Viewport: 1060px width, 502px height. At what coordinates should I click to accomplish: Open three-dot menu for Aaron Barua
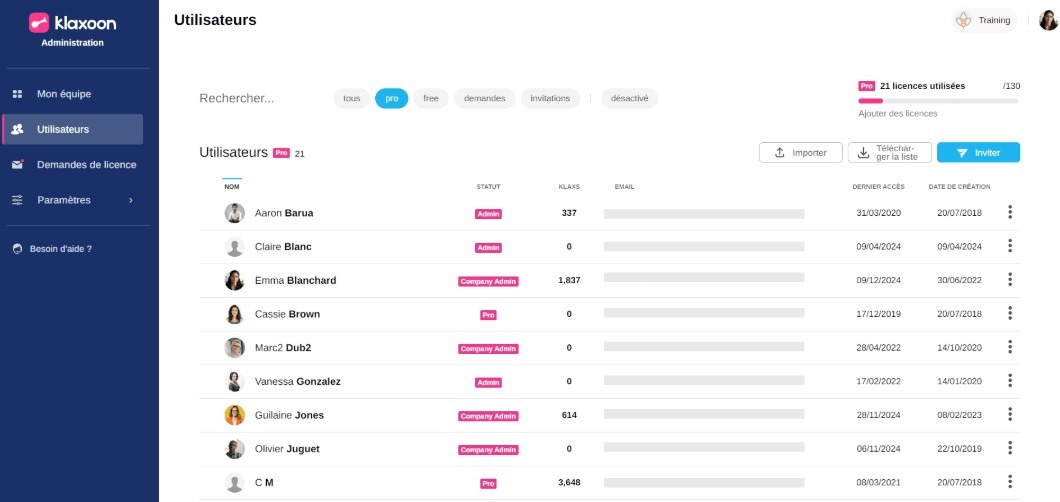click(x=1010, y=212)
